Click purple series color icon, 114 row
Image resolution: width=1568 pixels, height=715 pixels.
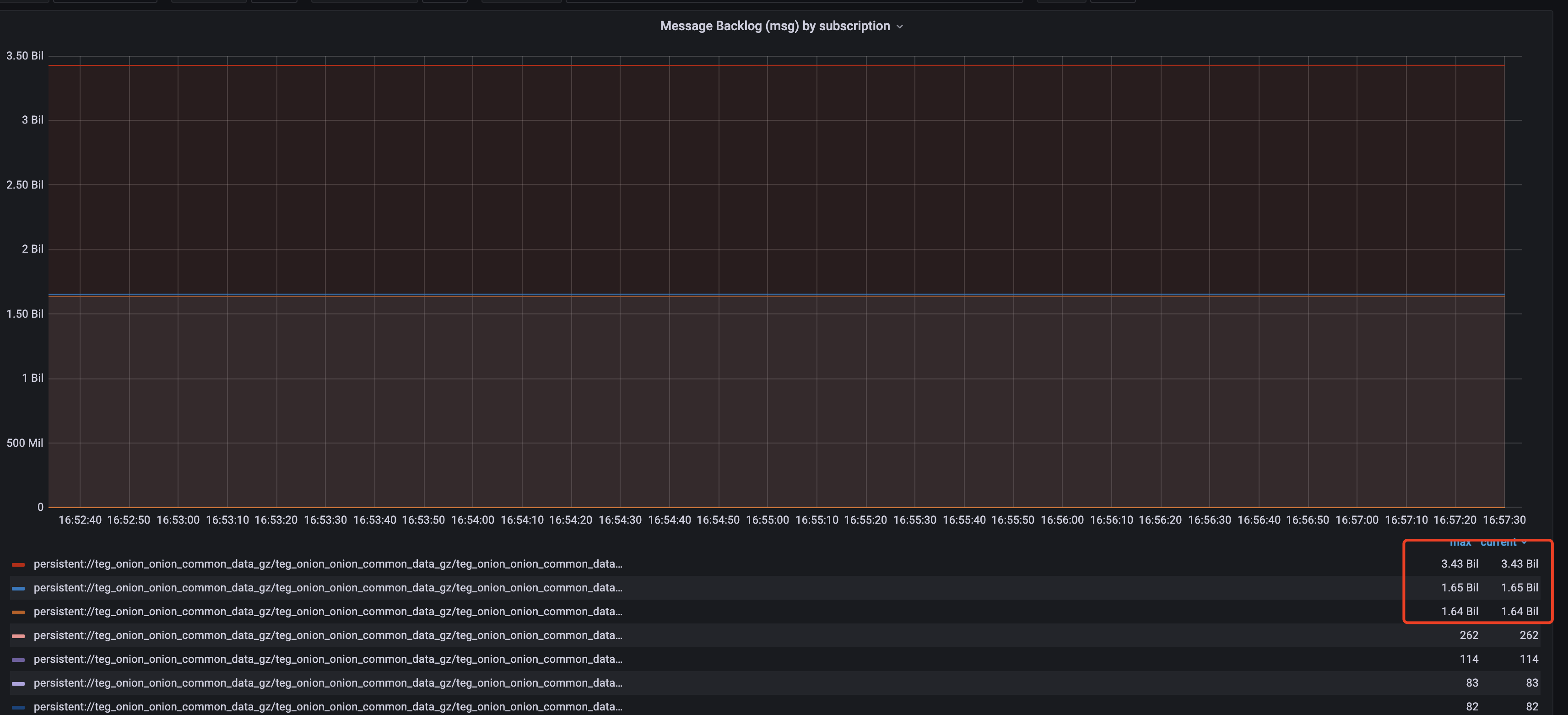coord(18,660)
